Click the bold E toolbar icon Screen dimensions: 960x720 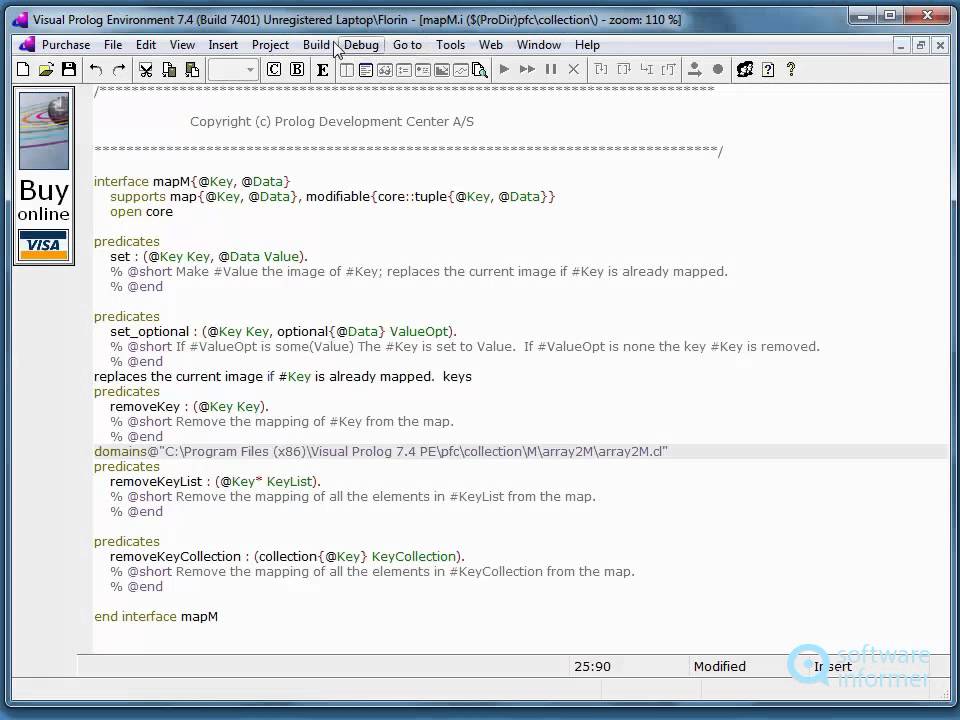point(323,70)
